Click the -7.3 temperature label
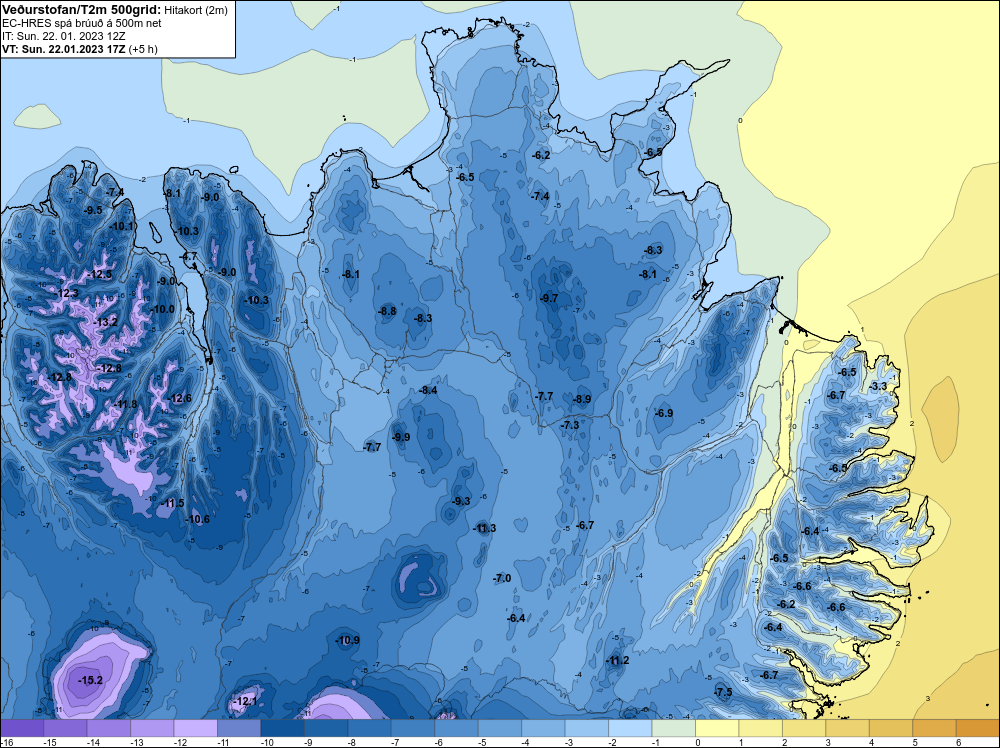 (x=570, y=425)
